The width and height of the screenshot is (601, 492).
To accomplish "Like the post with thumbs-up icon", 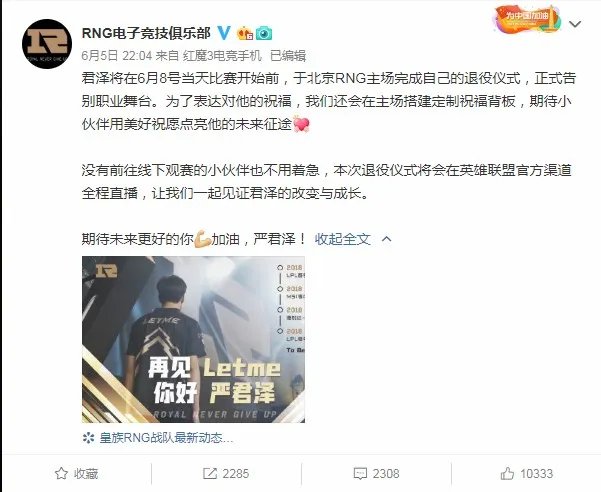I will point(507,474).
